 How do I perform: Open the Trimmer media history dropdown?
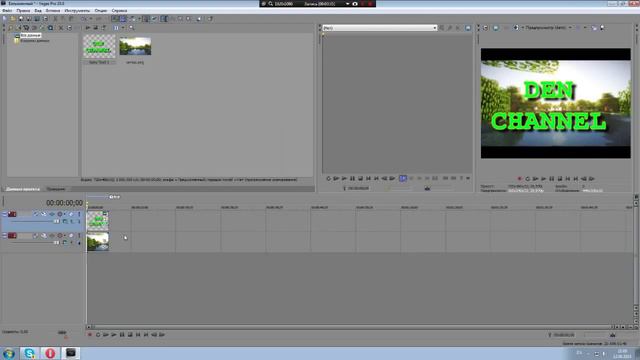(435, 28)
